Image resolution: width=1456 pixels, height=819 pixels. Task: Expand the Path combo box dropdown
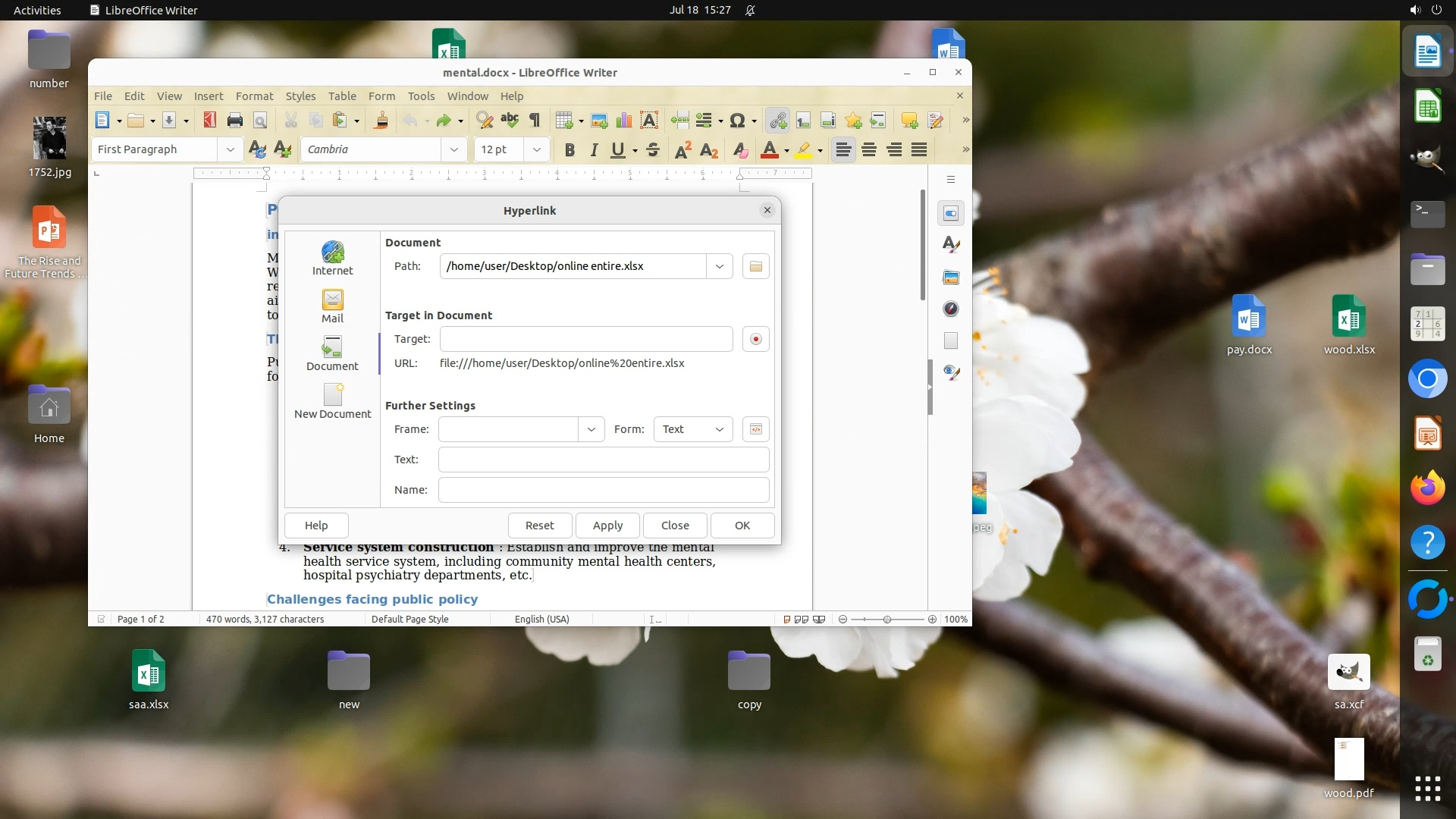coord(719,266)
